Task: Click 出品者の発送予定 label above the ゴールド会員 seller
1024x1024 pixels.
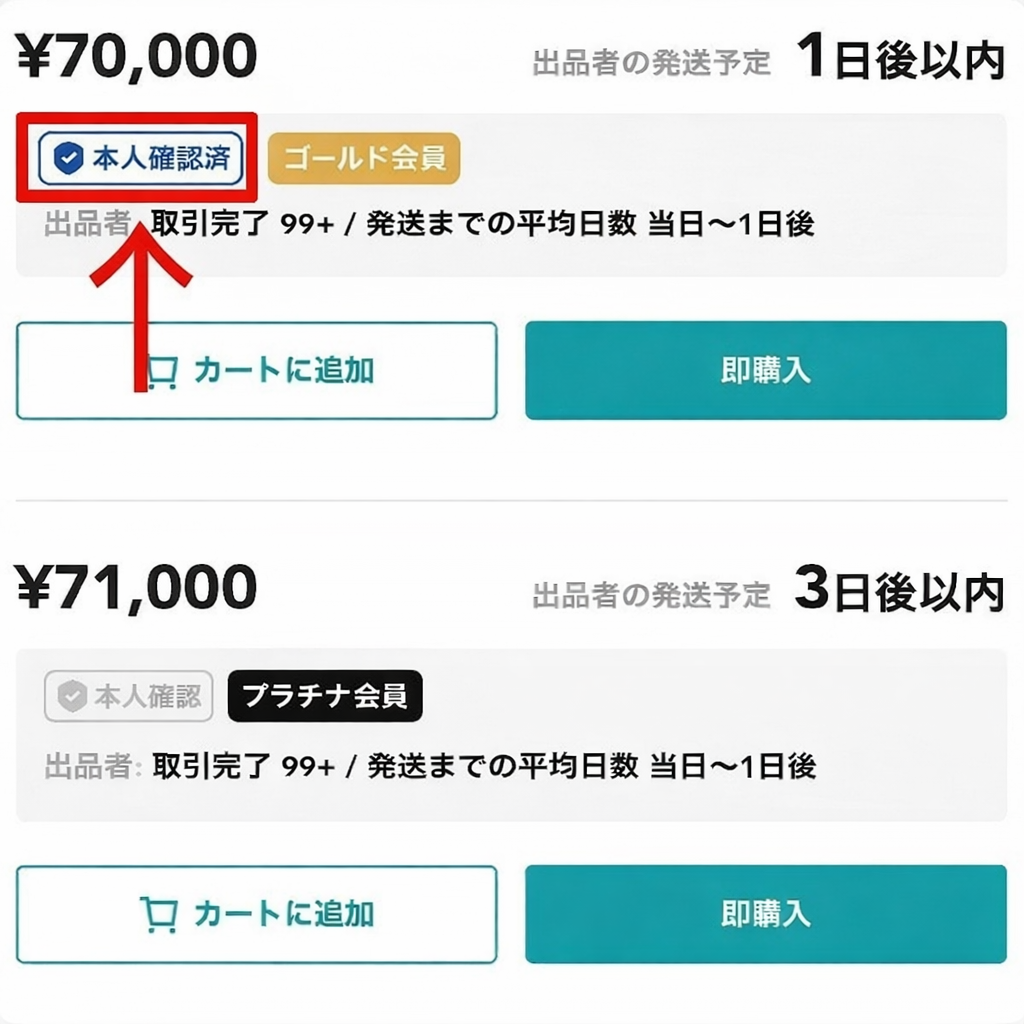Action: [652, 64]
